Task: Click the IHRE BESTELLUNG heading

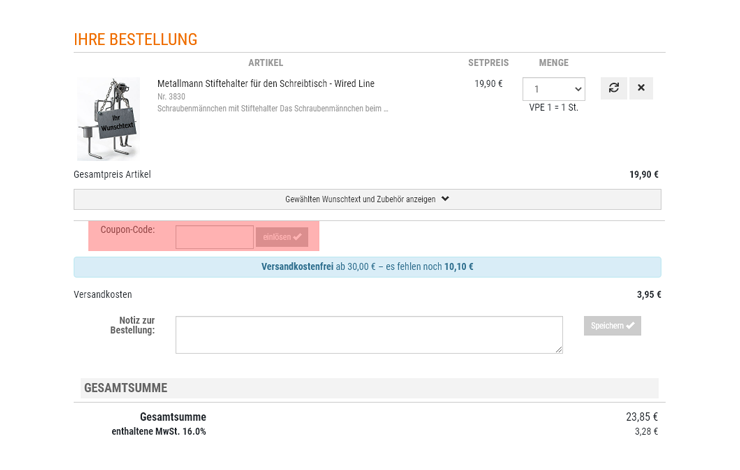Action: pos(135,39)
